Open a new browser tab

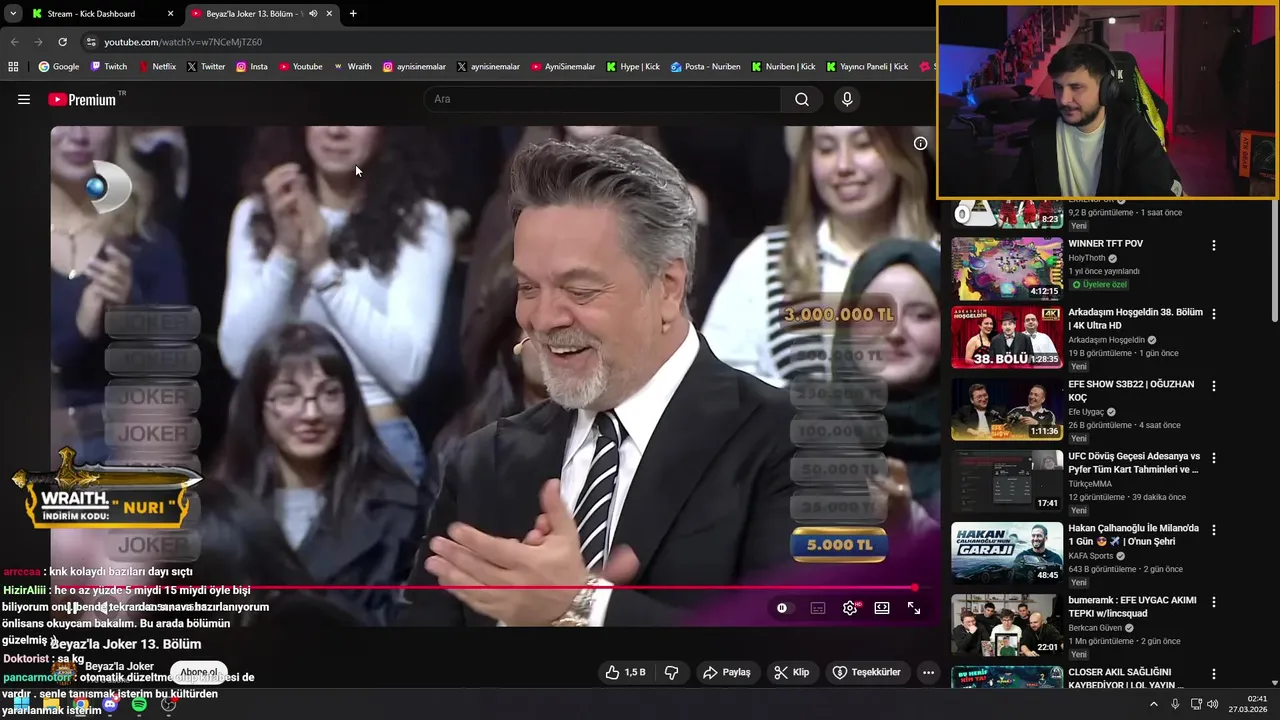coord(353,14)
